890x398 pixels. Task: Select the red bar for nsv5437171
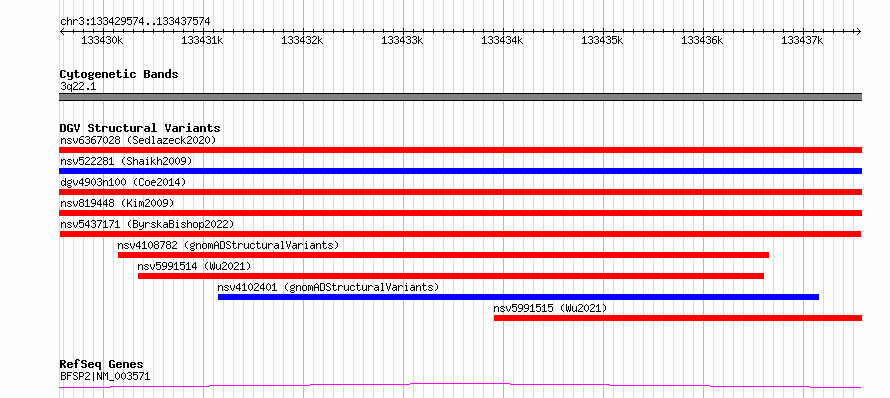(460, 234)
